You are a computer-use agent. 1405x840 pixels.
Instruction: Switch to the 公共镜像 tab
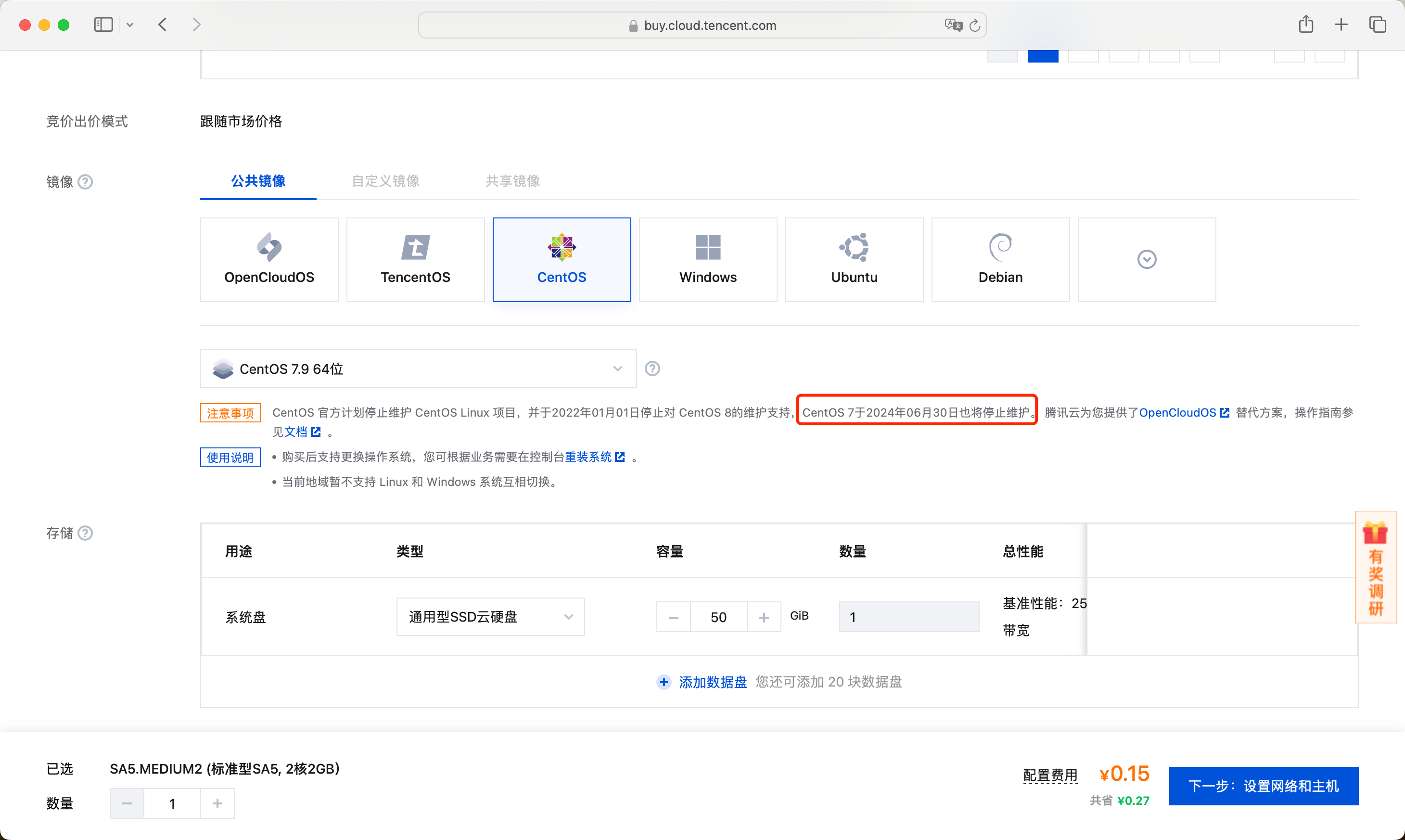258,181
